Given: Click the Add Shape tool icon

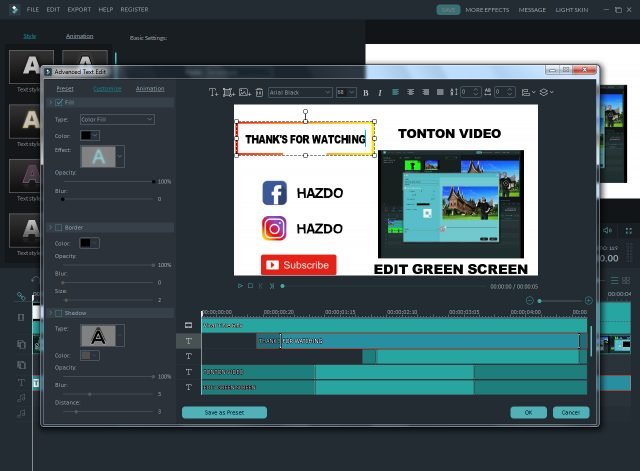Looking at the screenshot, I should 229,92.
